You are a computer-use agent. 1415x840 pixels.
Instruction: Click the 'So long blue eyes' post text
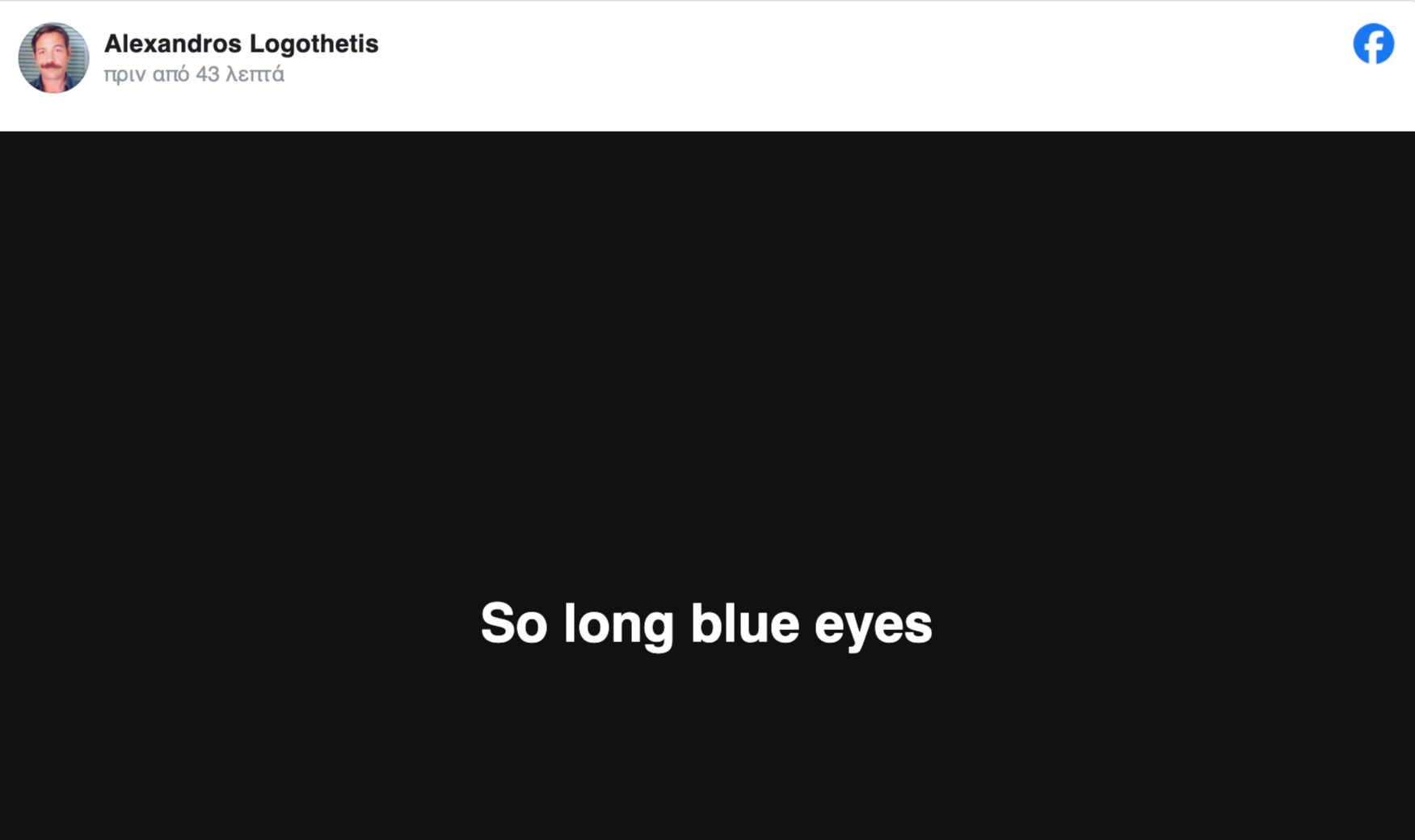pos(706,624)
